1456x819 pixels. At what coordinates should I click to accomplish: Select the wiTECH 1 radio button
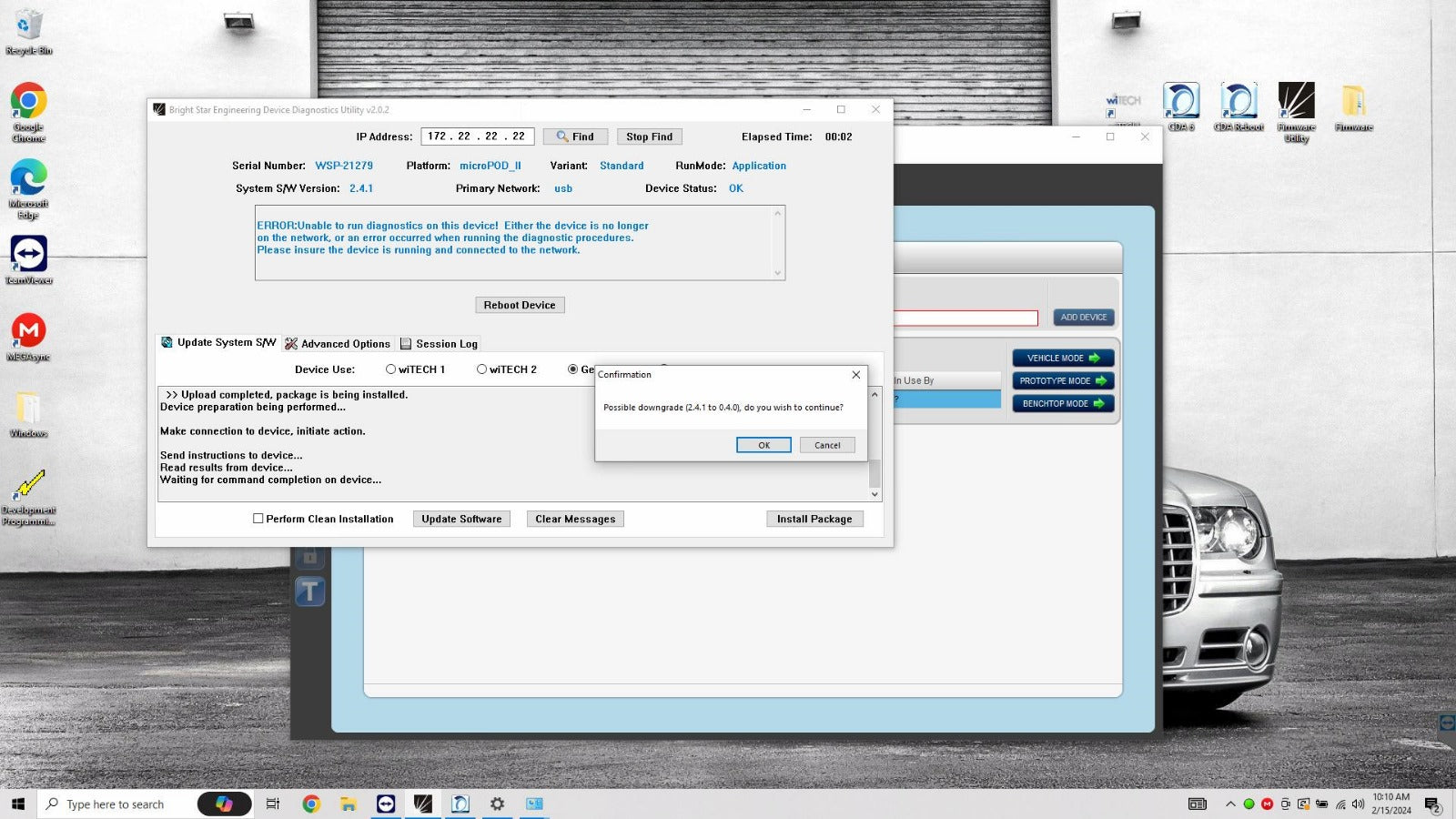(391, 369)
